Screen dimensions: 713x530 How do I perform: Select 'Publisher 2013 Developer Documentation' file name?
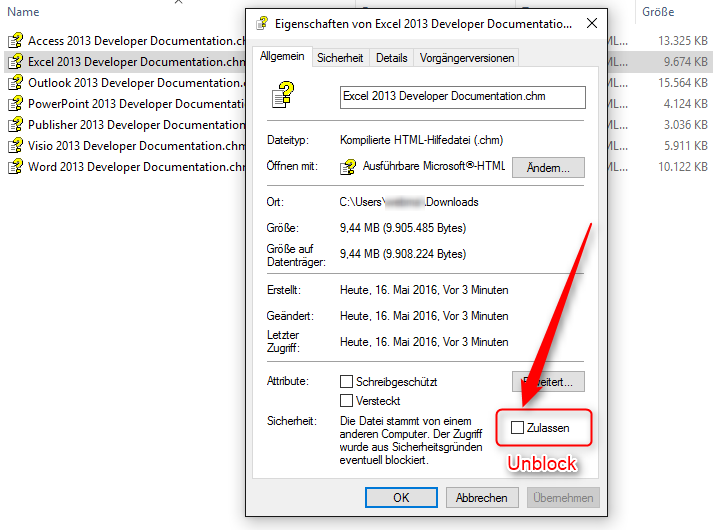[136, 125]
